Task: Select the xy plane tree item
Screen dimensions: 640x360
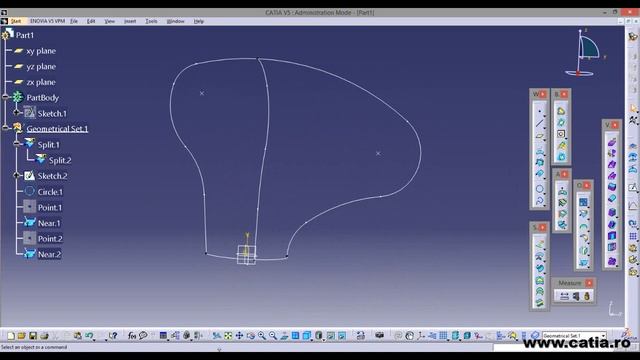Action: point(41,51)
